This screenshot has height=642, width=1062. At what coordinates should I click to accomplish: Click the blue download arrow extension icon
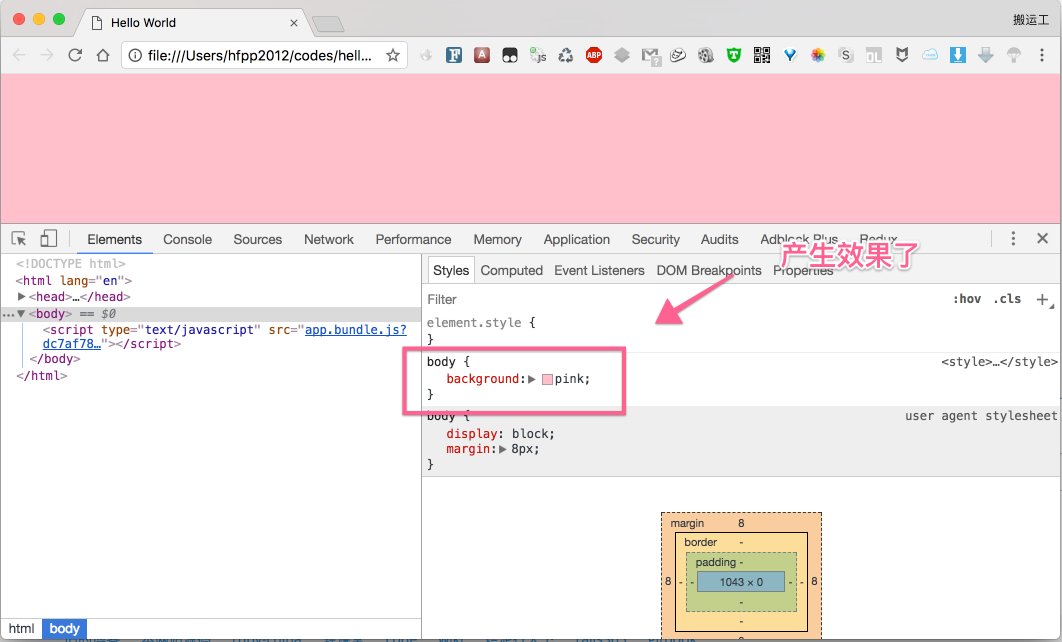(958, 55)
